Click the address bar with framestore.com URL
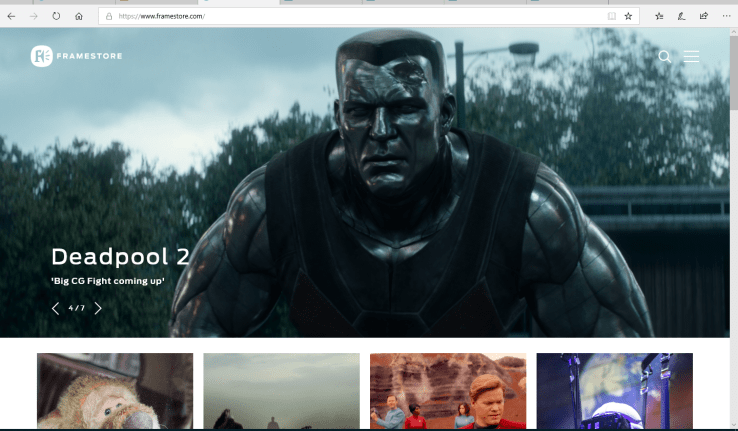 350,16
